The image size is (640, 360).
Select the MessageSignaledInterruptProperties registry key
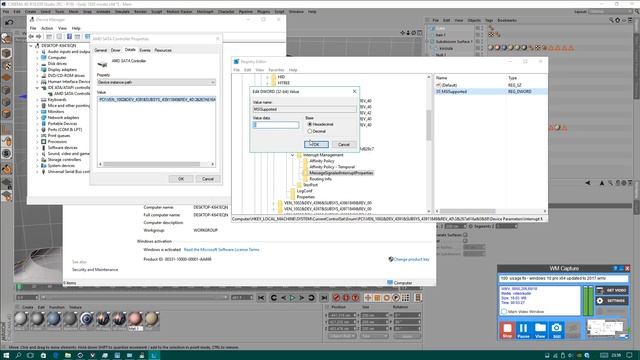point(341,173)
